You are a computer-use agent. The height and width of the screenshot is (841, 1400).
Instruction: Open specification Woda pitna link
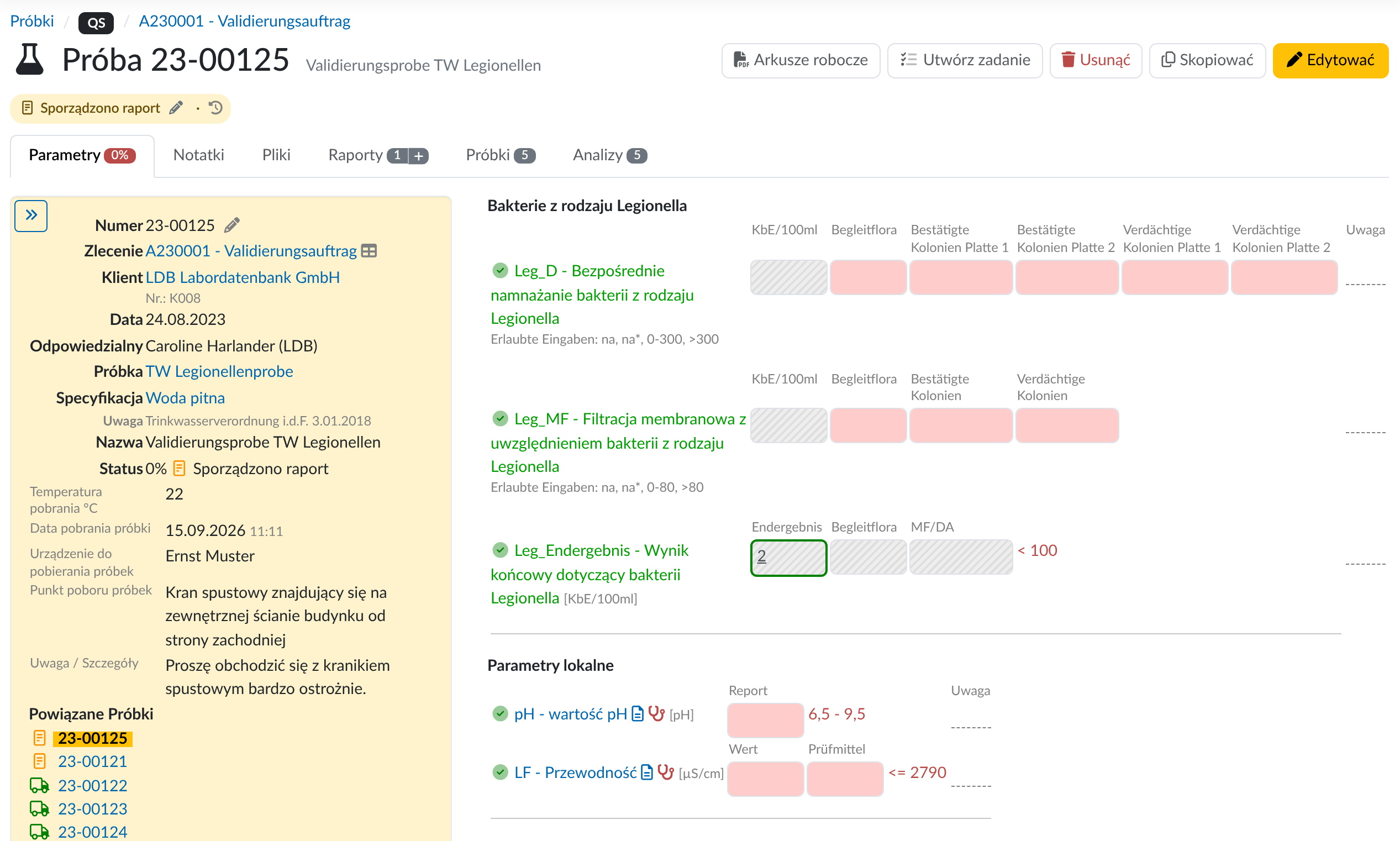tap(185, 398)
